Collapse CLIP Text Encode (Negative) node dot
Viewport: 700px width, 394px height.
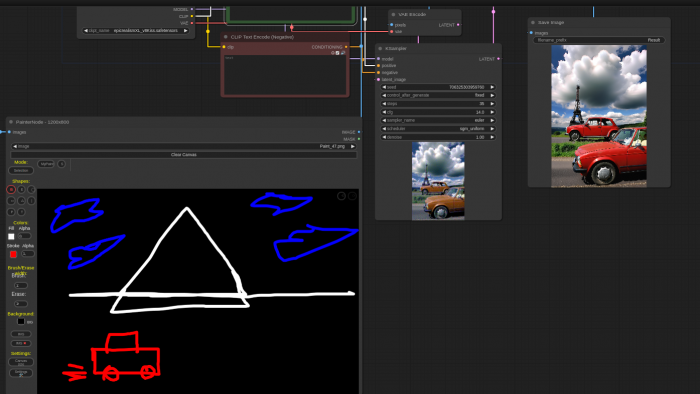tap(225, 37)
